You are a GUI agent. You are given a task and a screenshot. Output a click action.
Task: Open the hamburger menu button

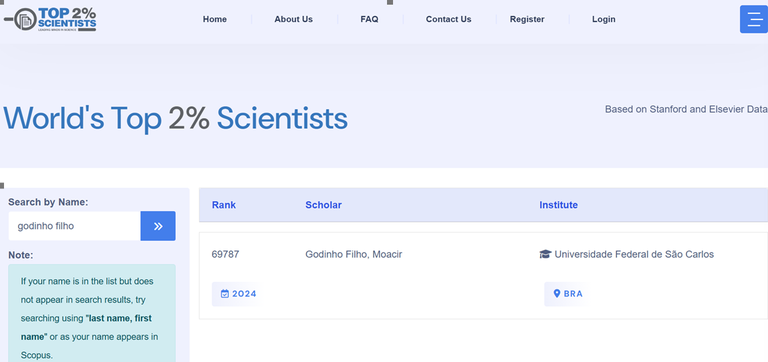coord(754,19)
